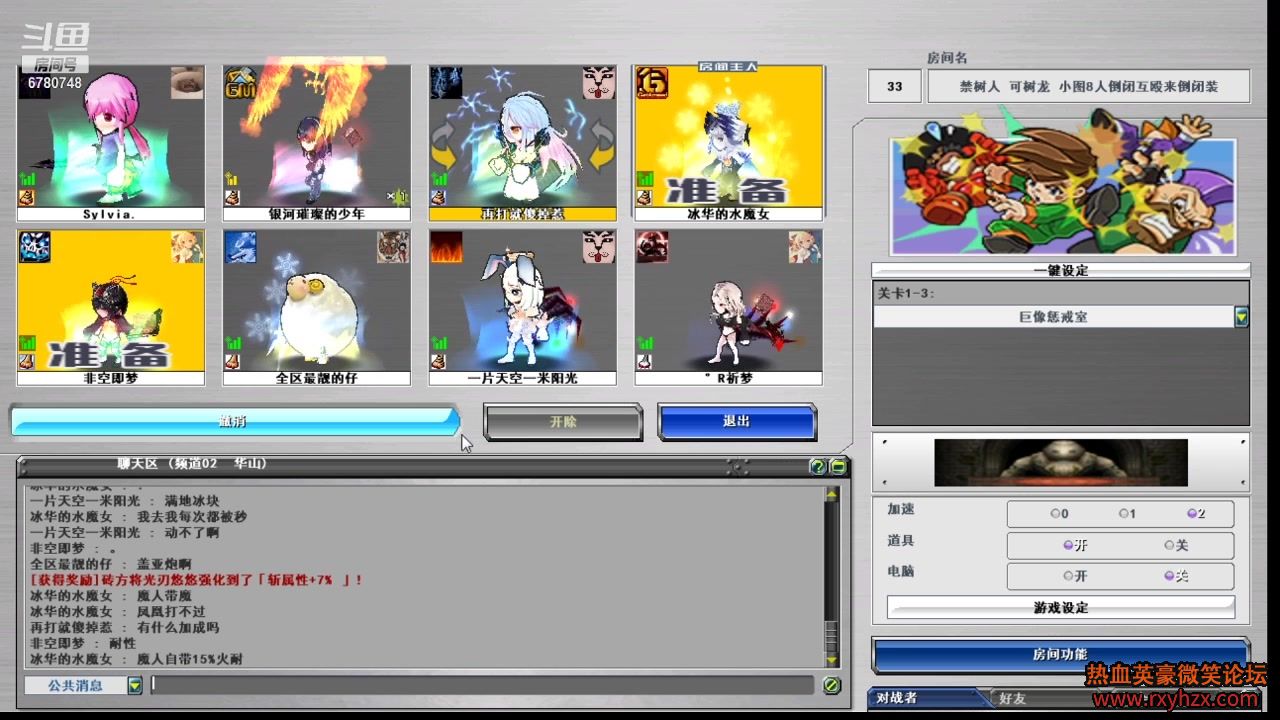Click the 游戏设定 game settings button
The width and height of the screenshot is (1280, 720).
(1060, 608)
